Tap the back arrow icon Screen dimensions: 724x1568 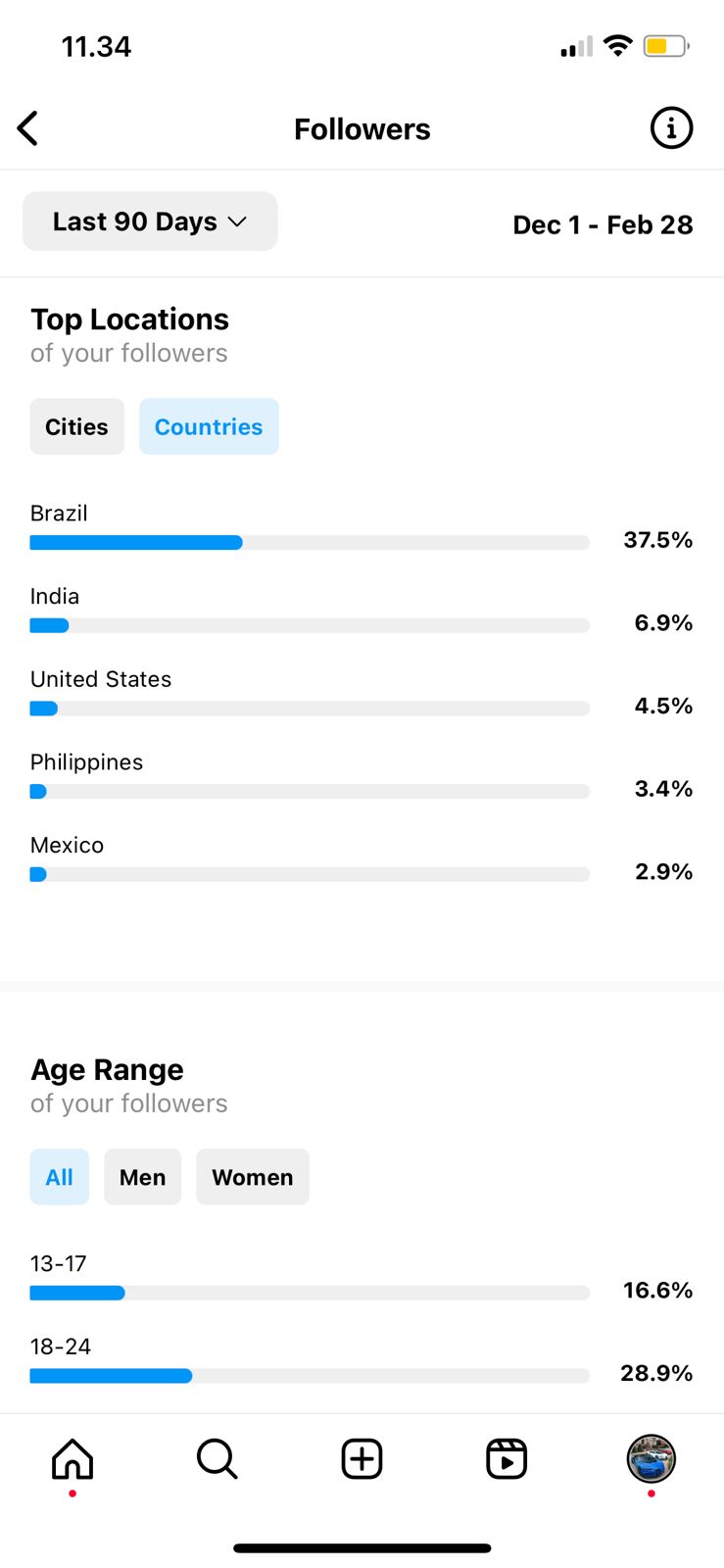coord(28,128)
